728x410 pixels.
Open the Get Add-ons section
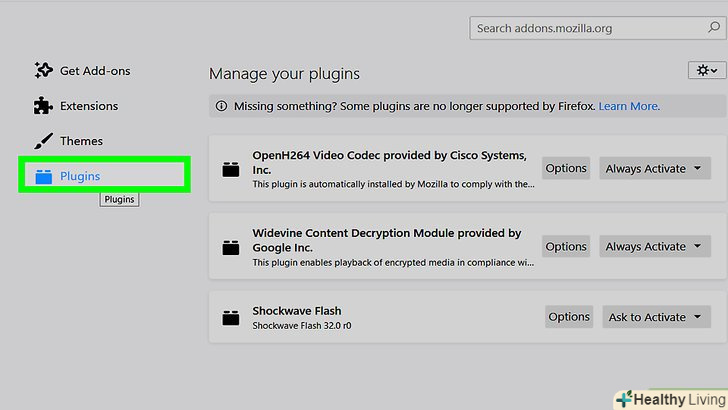[x=95, y=71]
